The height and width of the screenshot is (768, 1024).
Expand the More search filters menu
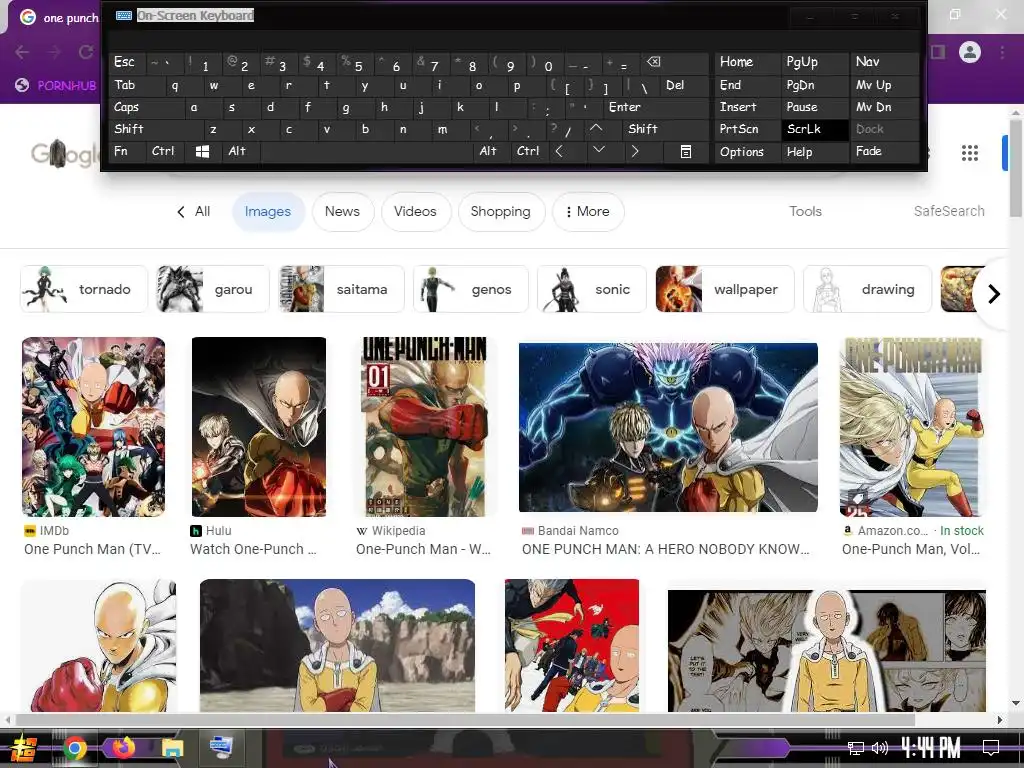point(588,212)
